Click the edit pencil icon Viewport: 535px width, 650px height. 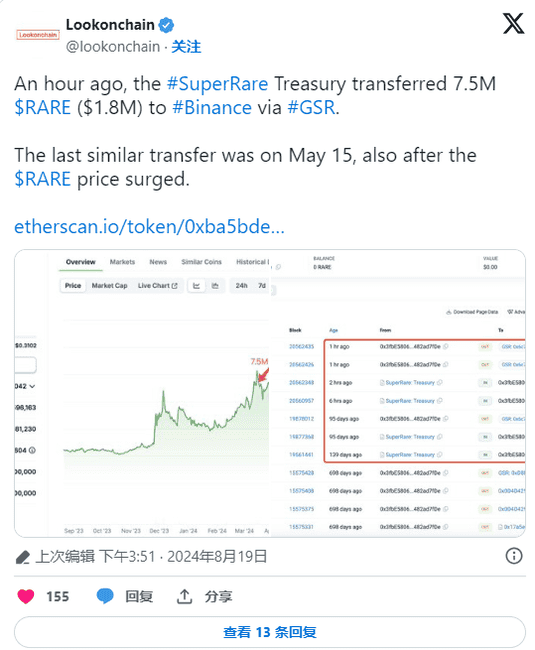(x=22, y=557)
